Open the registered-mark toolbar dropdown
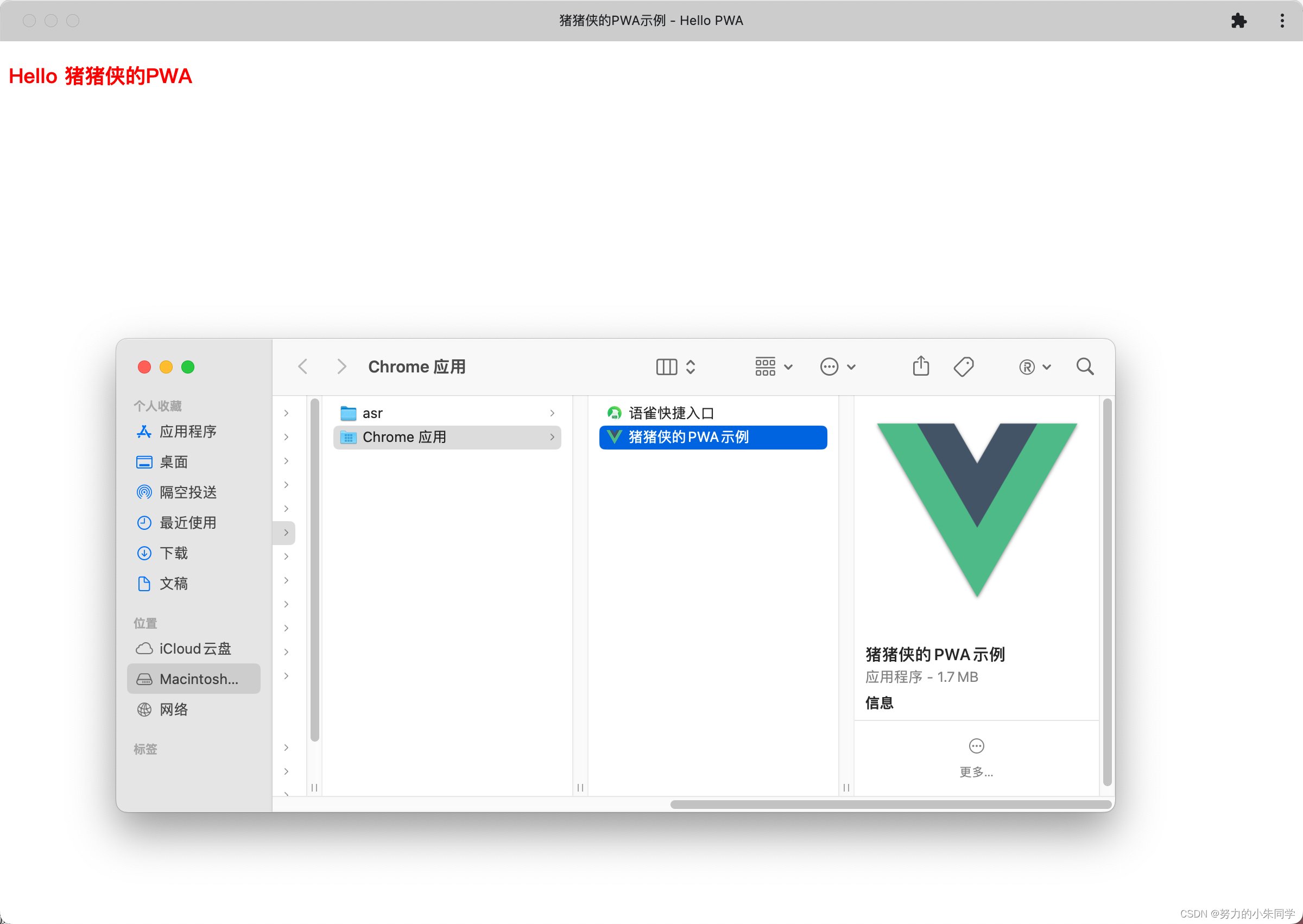The width and height of the screenshot is (1303, 924). pos(1034,367)
